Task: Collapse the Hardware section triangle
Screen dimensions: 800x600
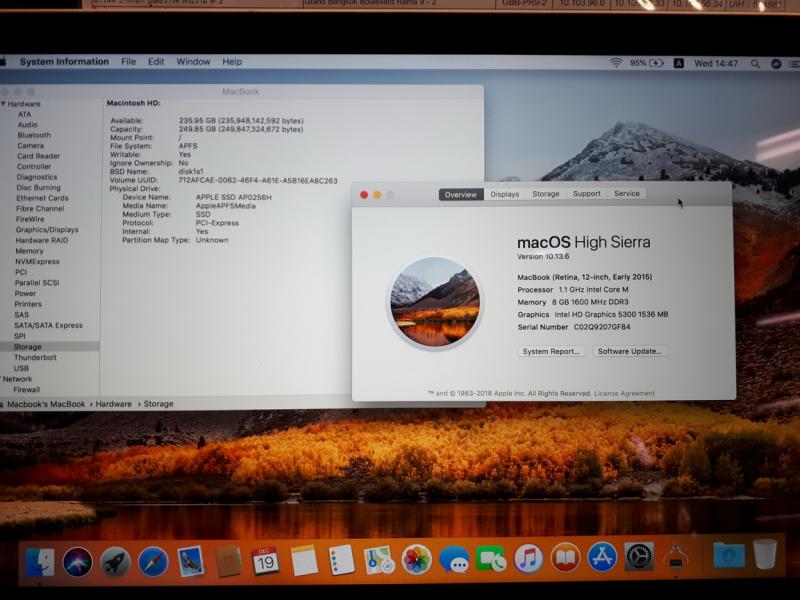Action: tap(3, 104)
